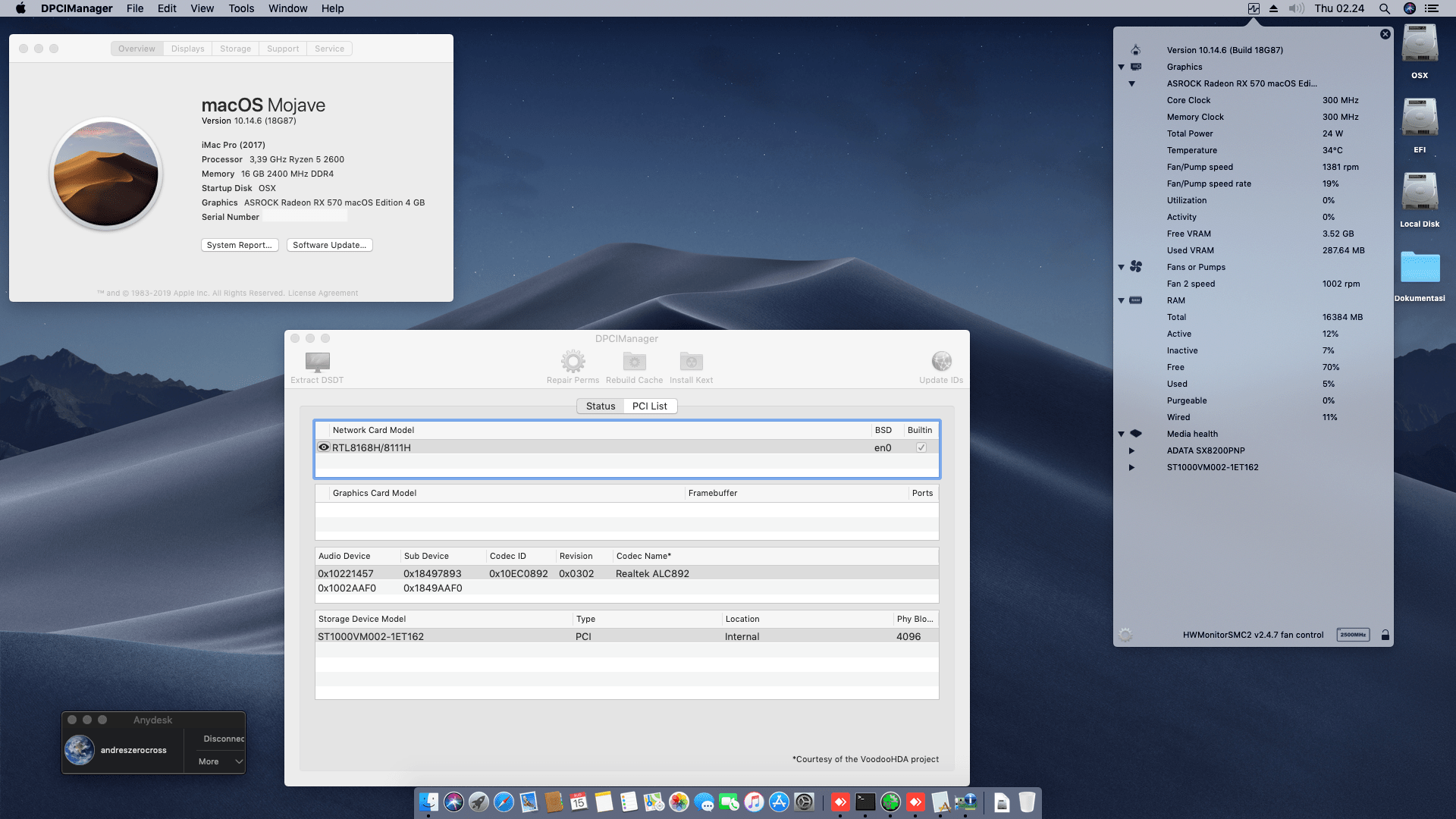Screen dimensions: 1456x819
Task: Switch to the Status tab
Action: click(601, 406)
